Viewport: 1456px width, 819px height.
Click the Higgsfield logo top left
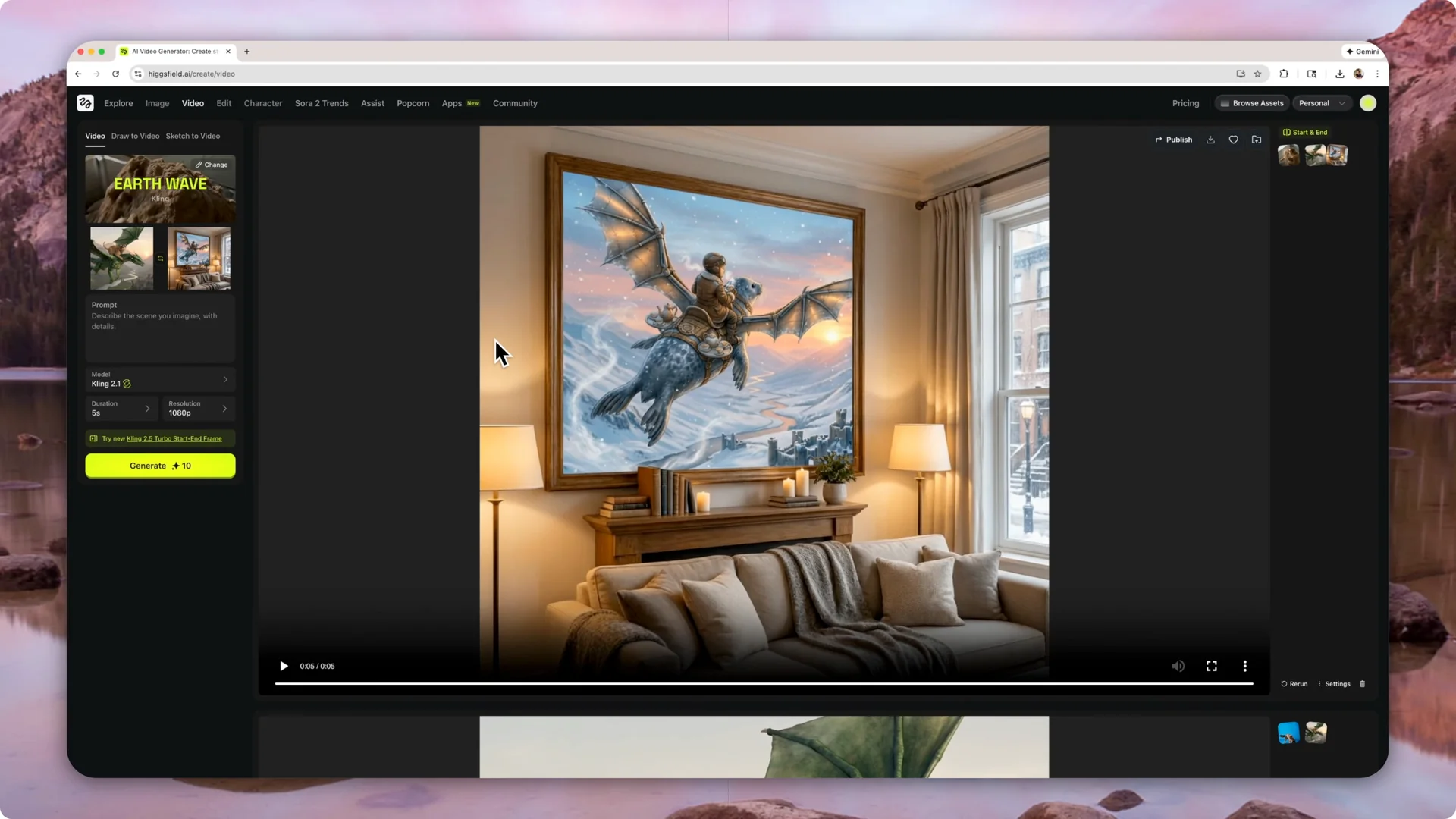85,102
